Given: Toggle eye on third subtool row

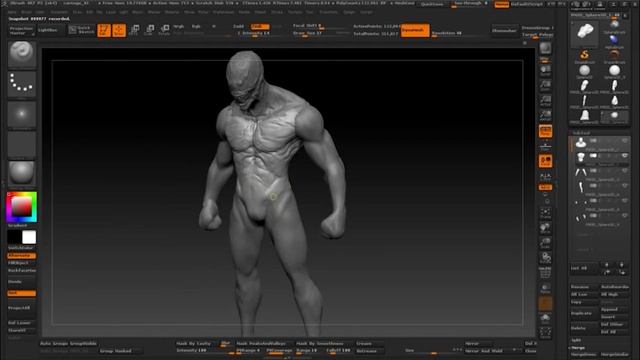Looking at the screenshot, I should pyautogui.click(x=624, y=171).
